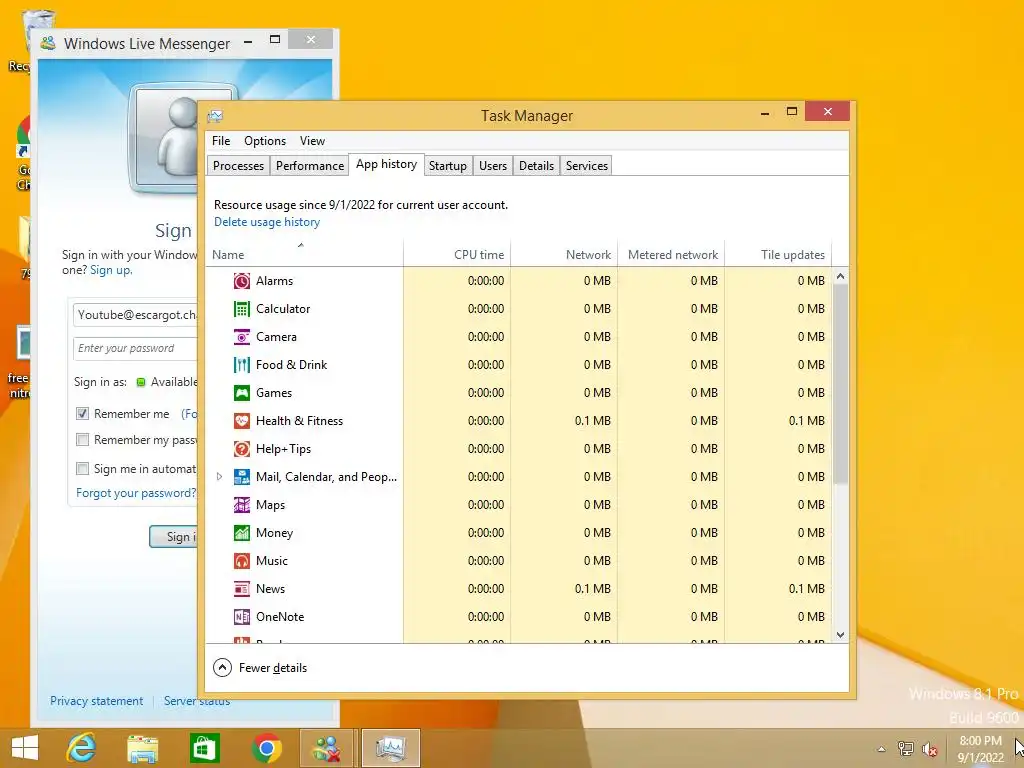
Task: Click the scrollbar down arrow in app list
Action: [840, 635]
